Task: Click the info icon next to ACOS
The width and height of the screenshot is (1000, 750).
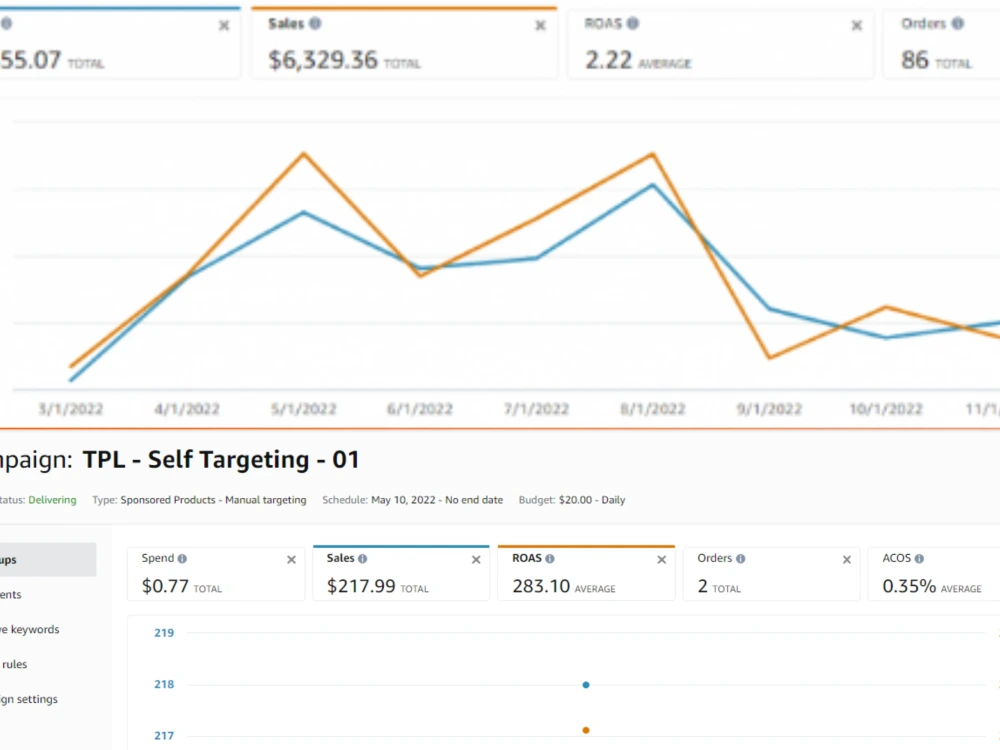Action: [x=919, y=559]
